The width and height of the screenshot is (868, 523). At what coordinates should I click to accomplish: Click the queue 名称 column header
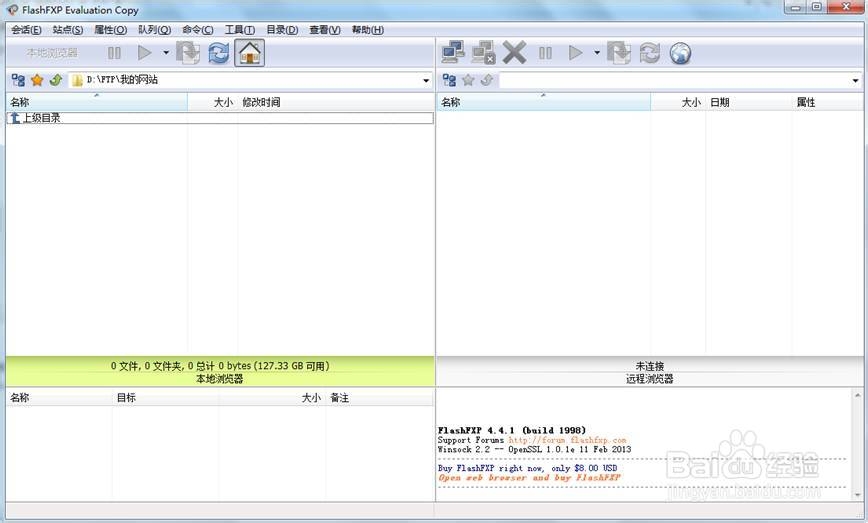coord(59,398)
